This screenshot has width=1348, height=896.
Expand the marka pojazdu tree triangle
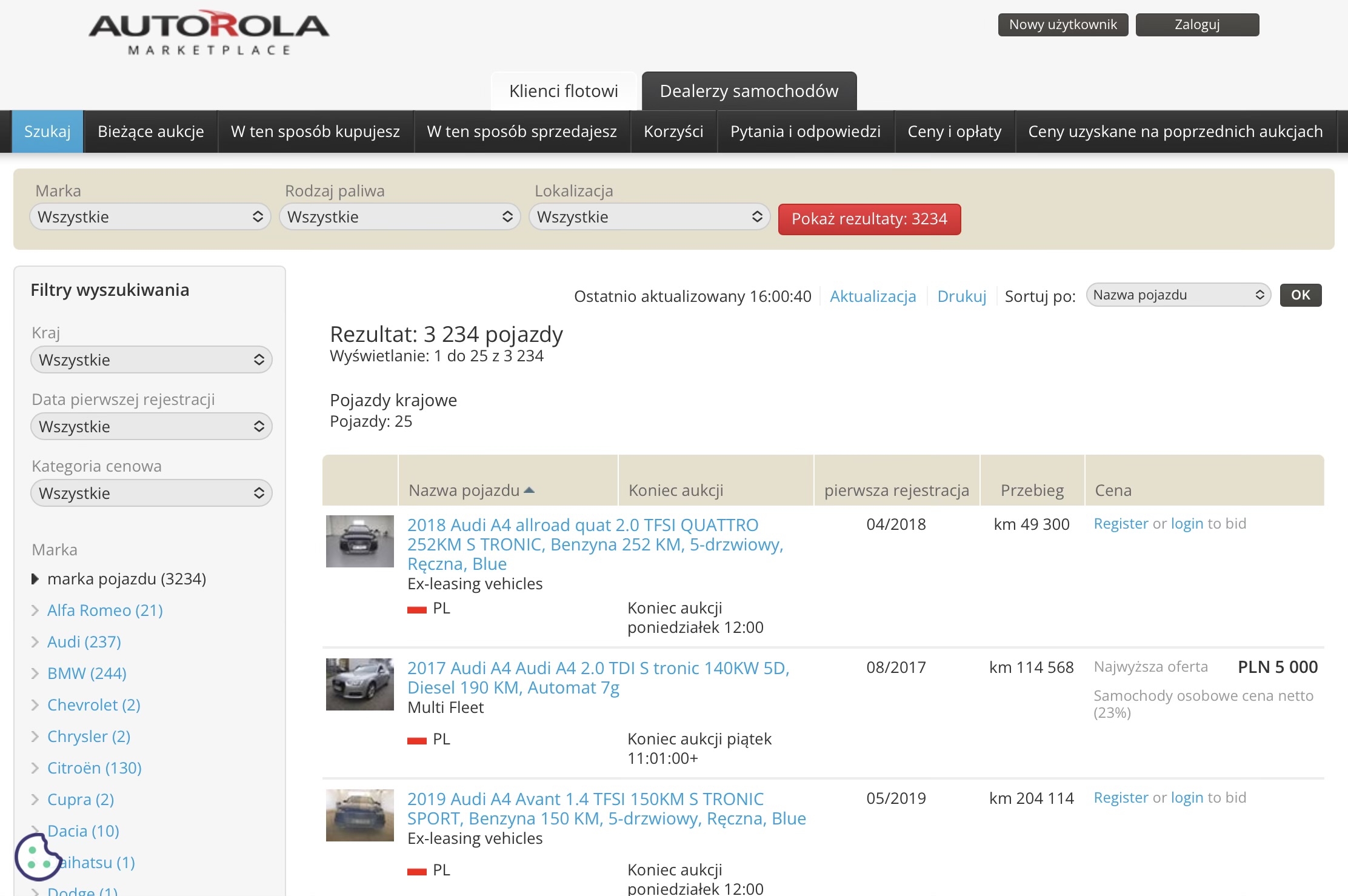point(35,579)
